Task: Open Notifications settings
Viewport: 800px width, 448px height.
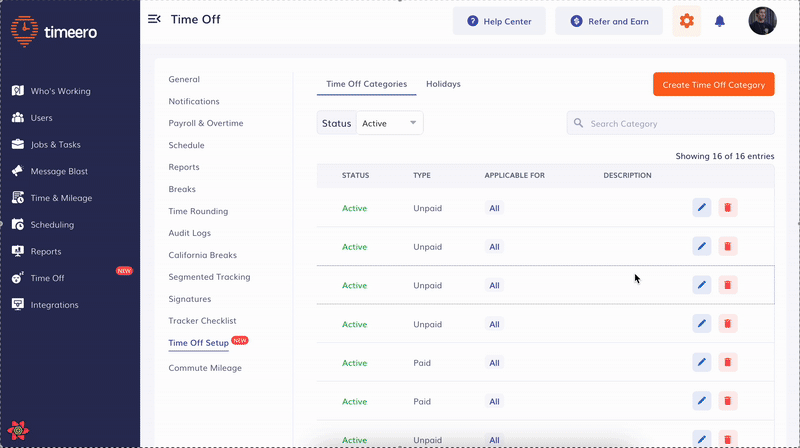Action: coord(194,101)
